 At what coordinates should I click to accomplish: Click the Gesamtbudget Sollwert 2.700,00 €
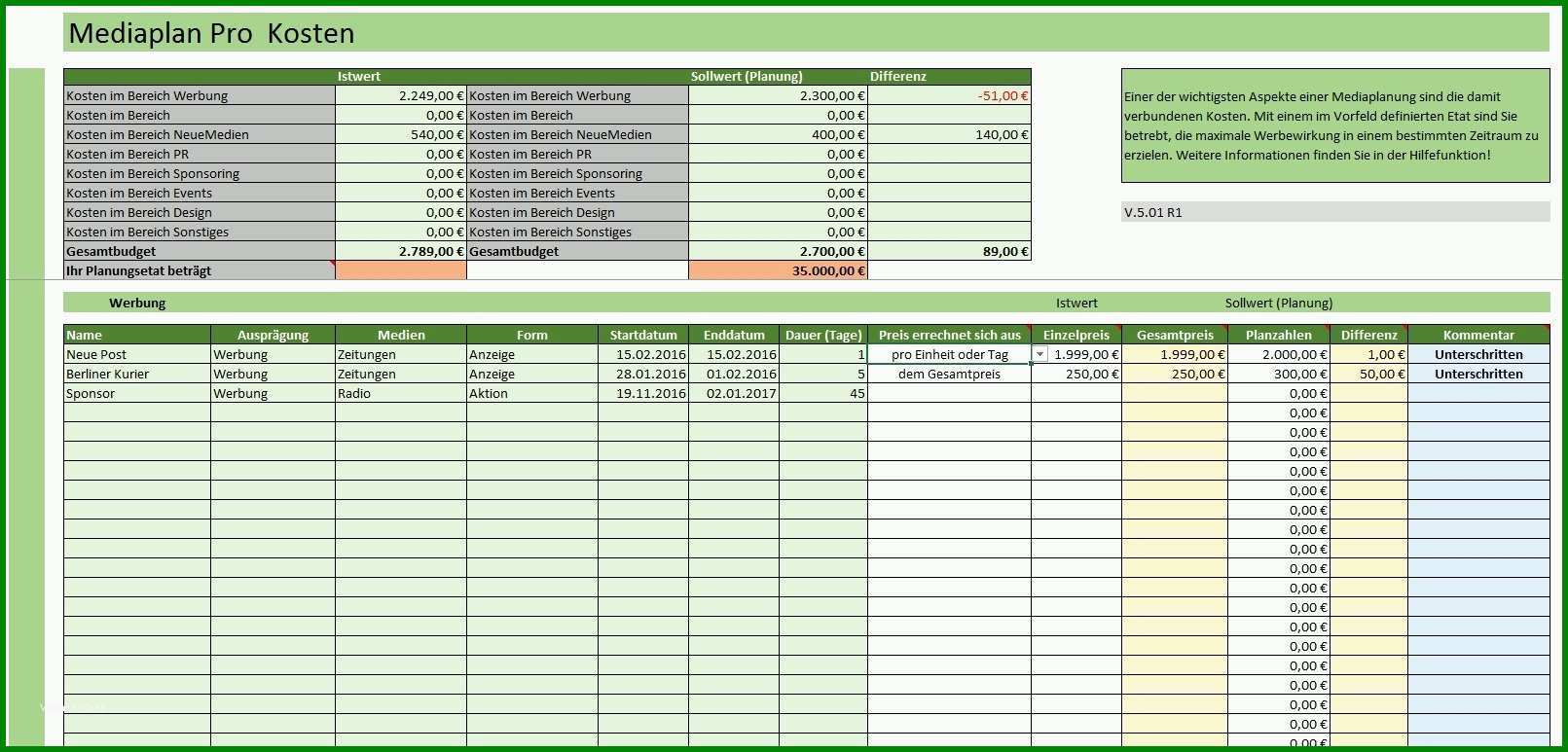[778, 252]
